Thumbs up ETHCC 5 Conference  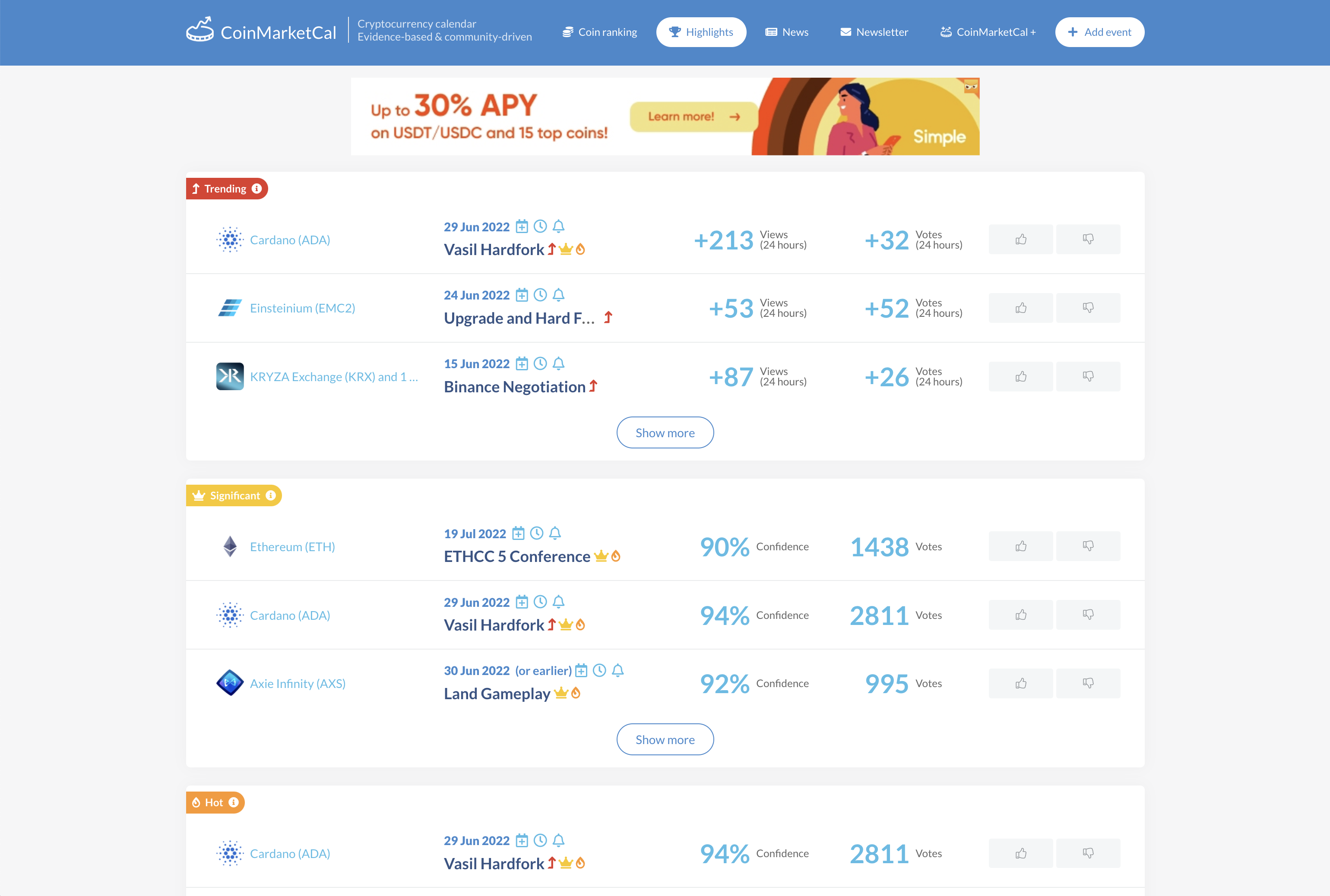pyautogui.click(x=1021, y=546)
